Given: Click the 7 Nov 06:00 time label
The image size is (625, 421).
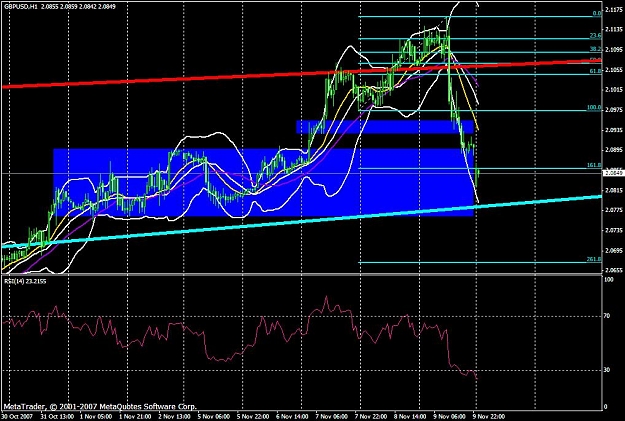Looking at the screenshot, I should click(331, 417).
